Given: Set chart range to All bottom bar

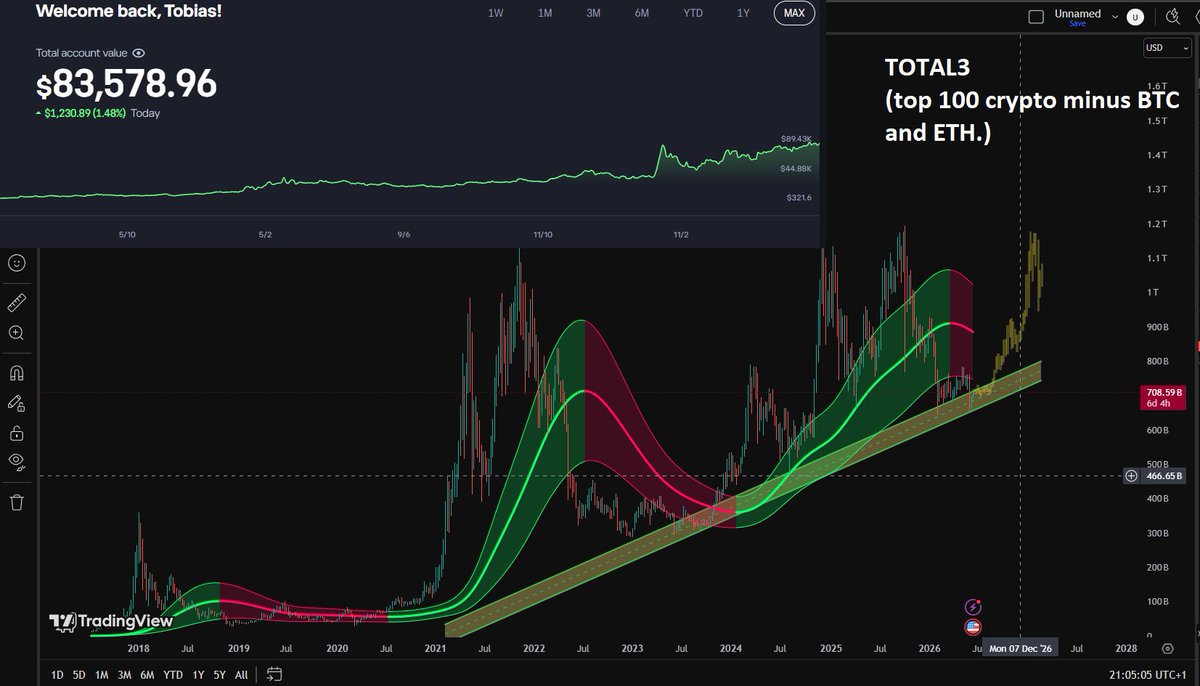Looking at the screenshot, I should coord(241,674).
